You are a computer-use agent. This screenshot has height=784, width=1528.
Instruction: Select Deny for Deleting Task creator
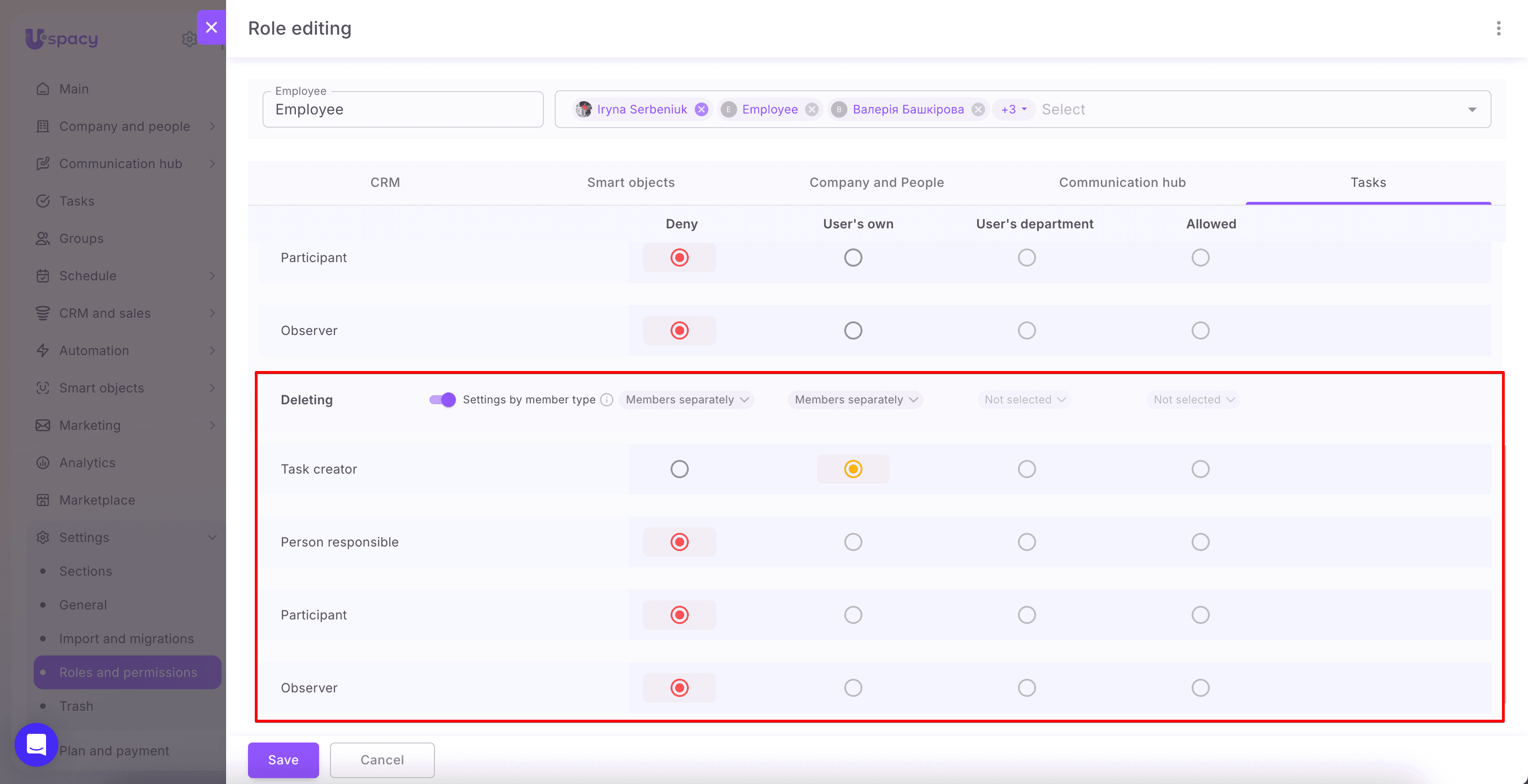pos(679,469)
